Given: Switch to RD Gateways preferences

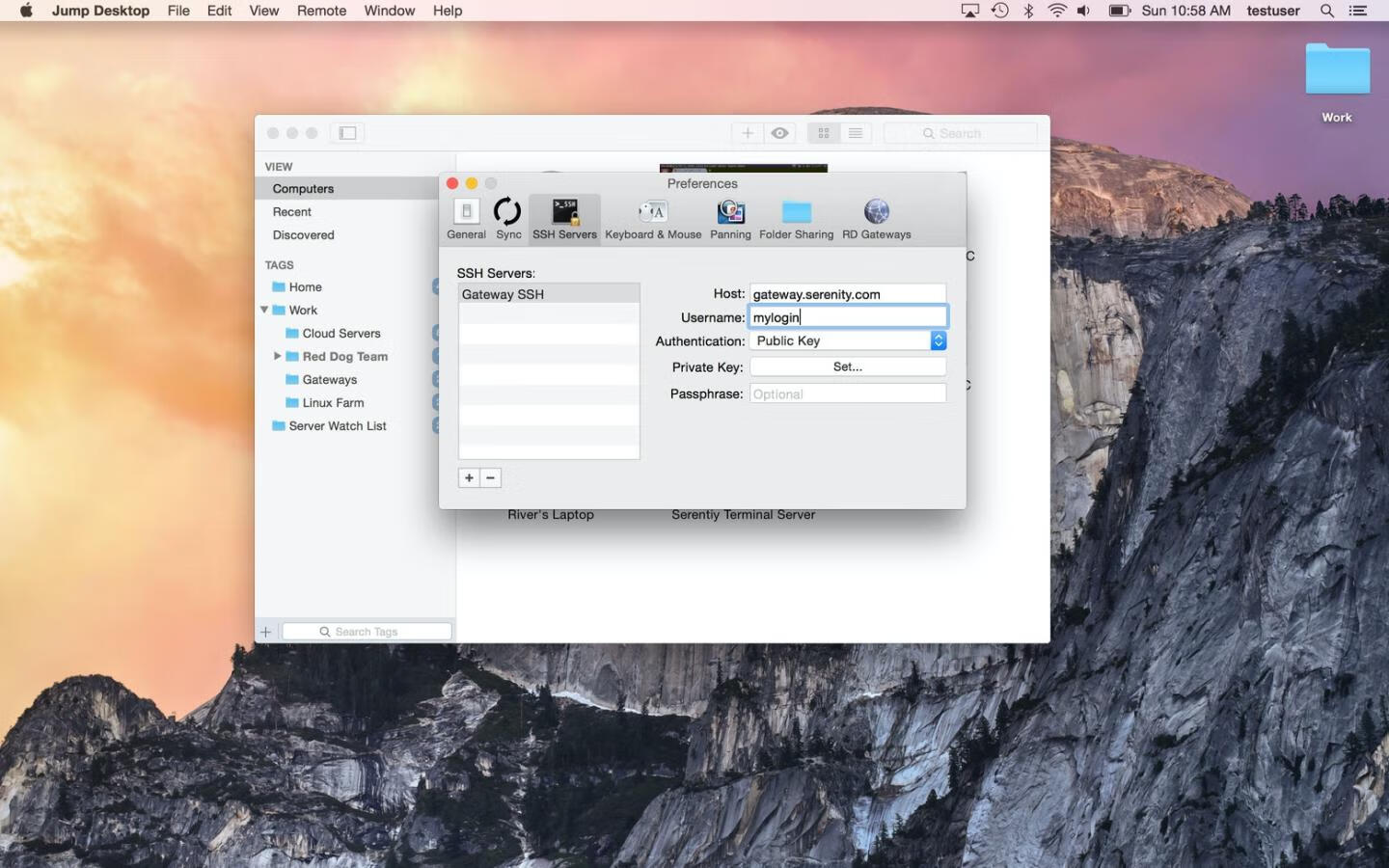Looking at the screenshot, I should point(876,218).
